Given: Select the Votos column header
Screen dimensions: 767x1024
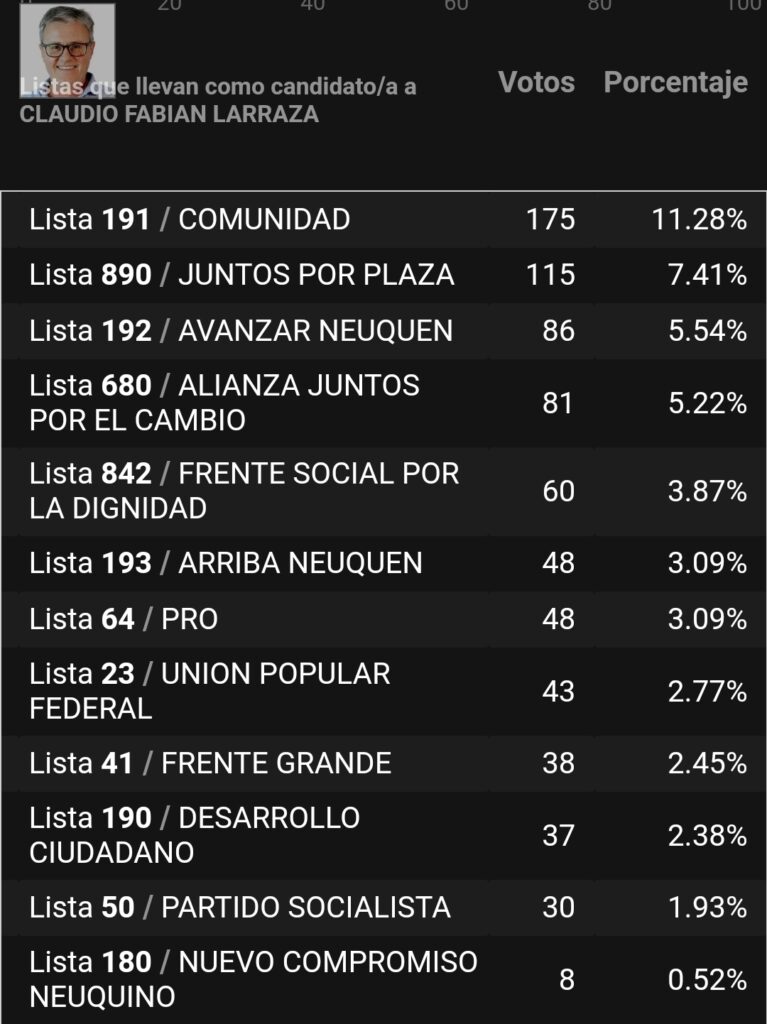Looking at the screenshot, I should pyautogui.click(x=536, y=82).
